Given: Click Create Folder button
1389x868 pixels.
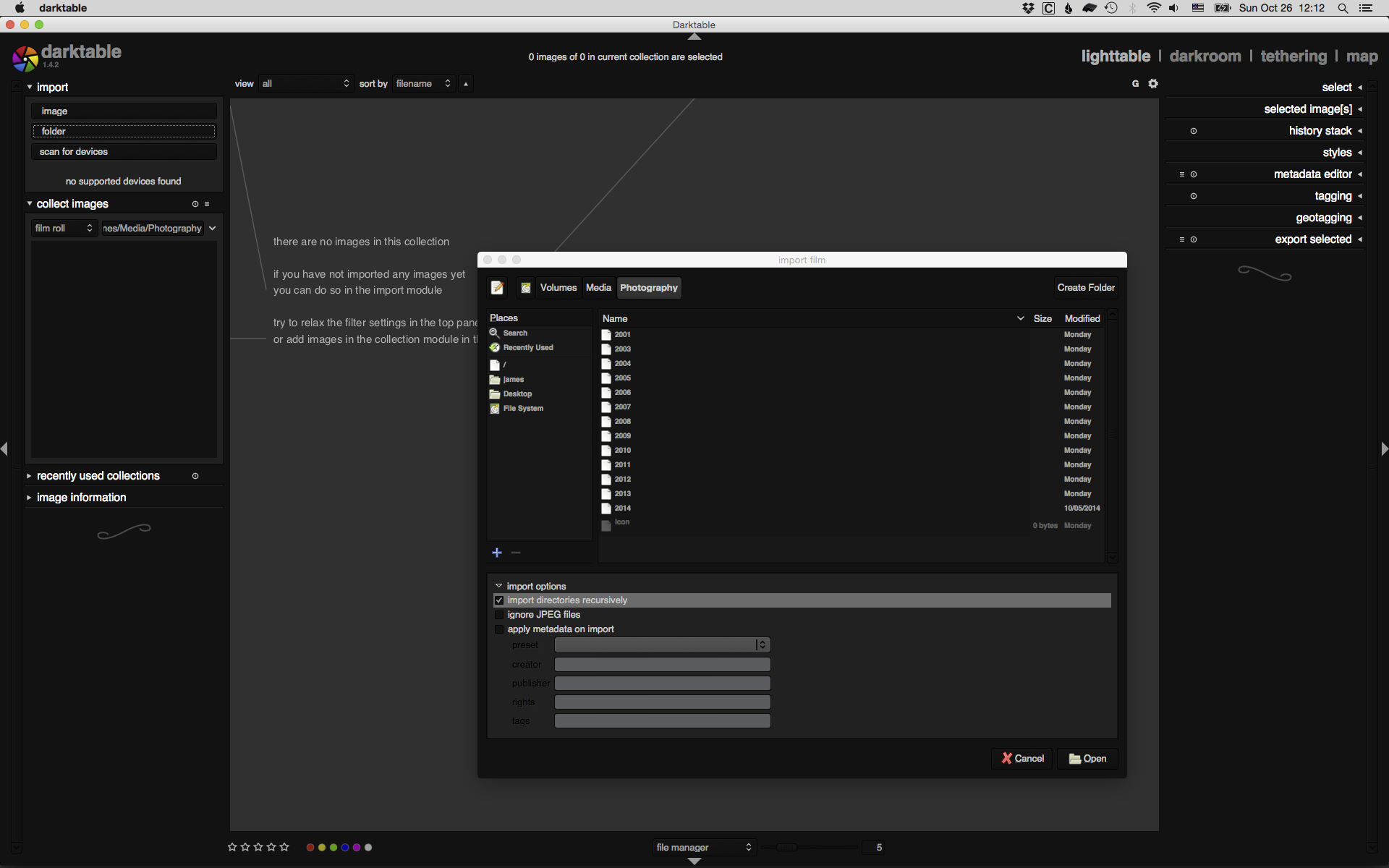Looking at the screenshot, I should 1086,288.
